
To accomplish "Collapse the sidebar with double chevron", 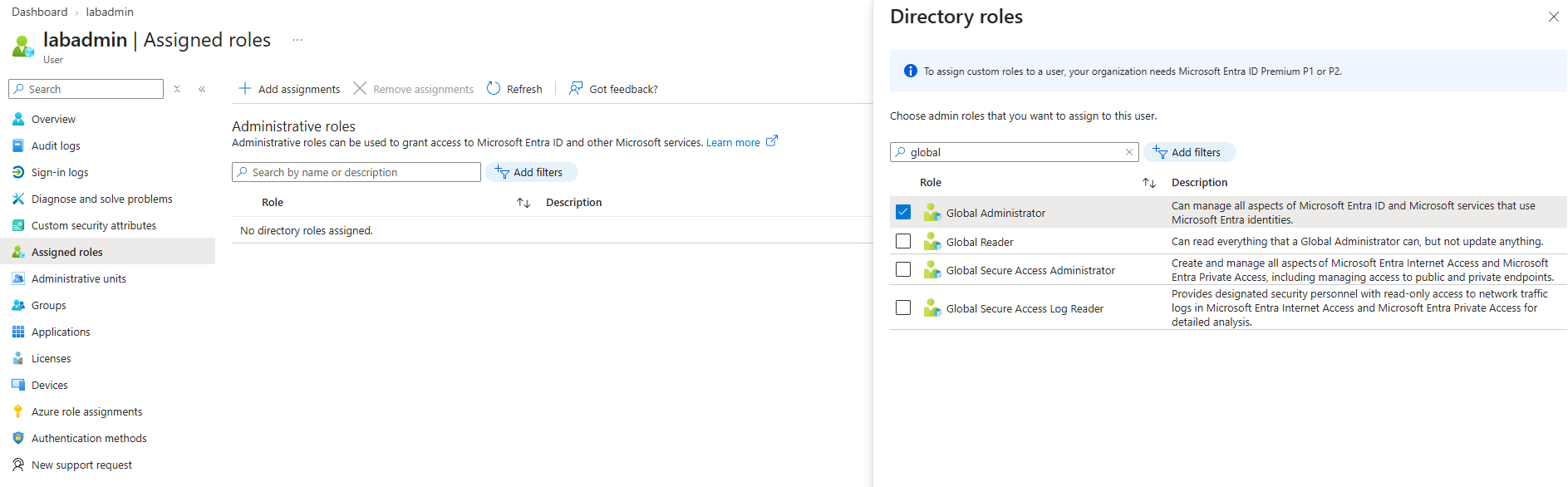I will coord(202,89).
